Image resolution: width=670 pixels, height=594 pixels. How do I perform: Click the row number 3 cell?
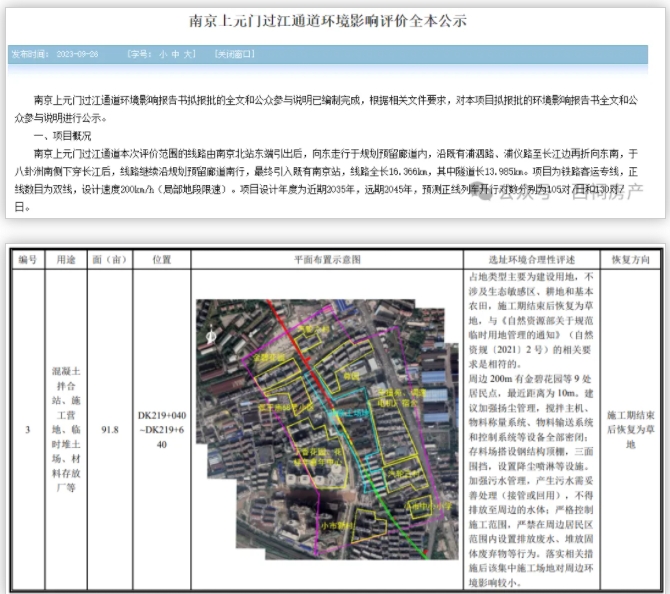(x=27, y=430)
